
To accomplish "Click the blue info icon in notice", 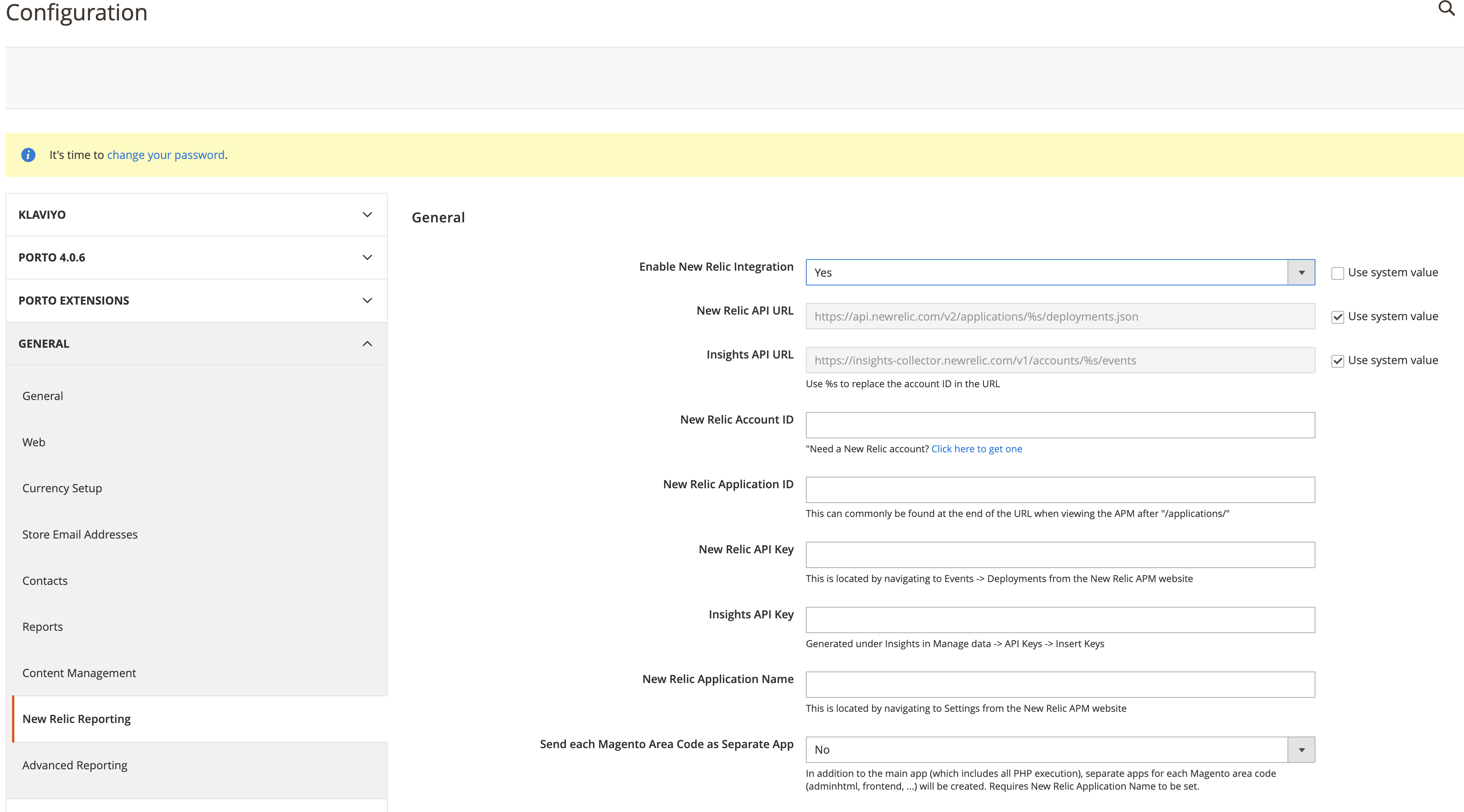I will [28, 154].
